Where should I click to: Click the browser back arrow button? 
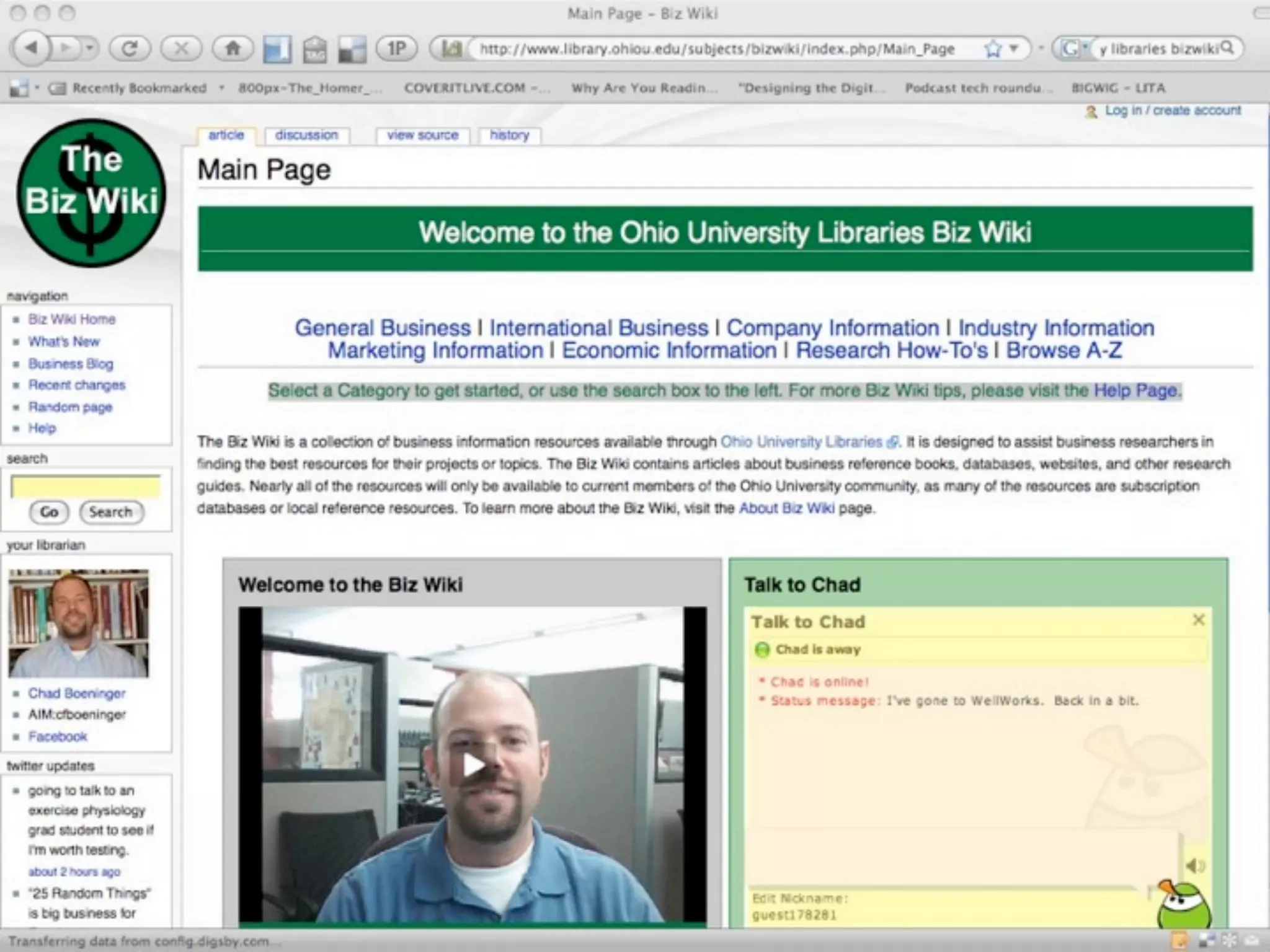pyautogui.click(x=32, y=48)
